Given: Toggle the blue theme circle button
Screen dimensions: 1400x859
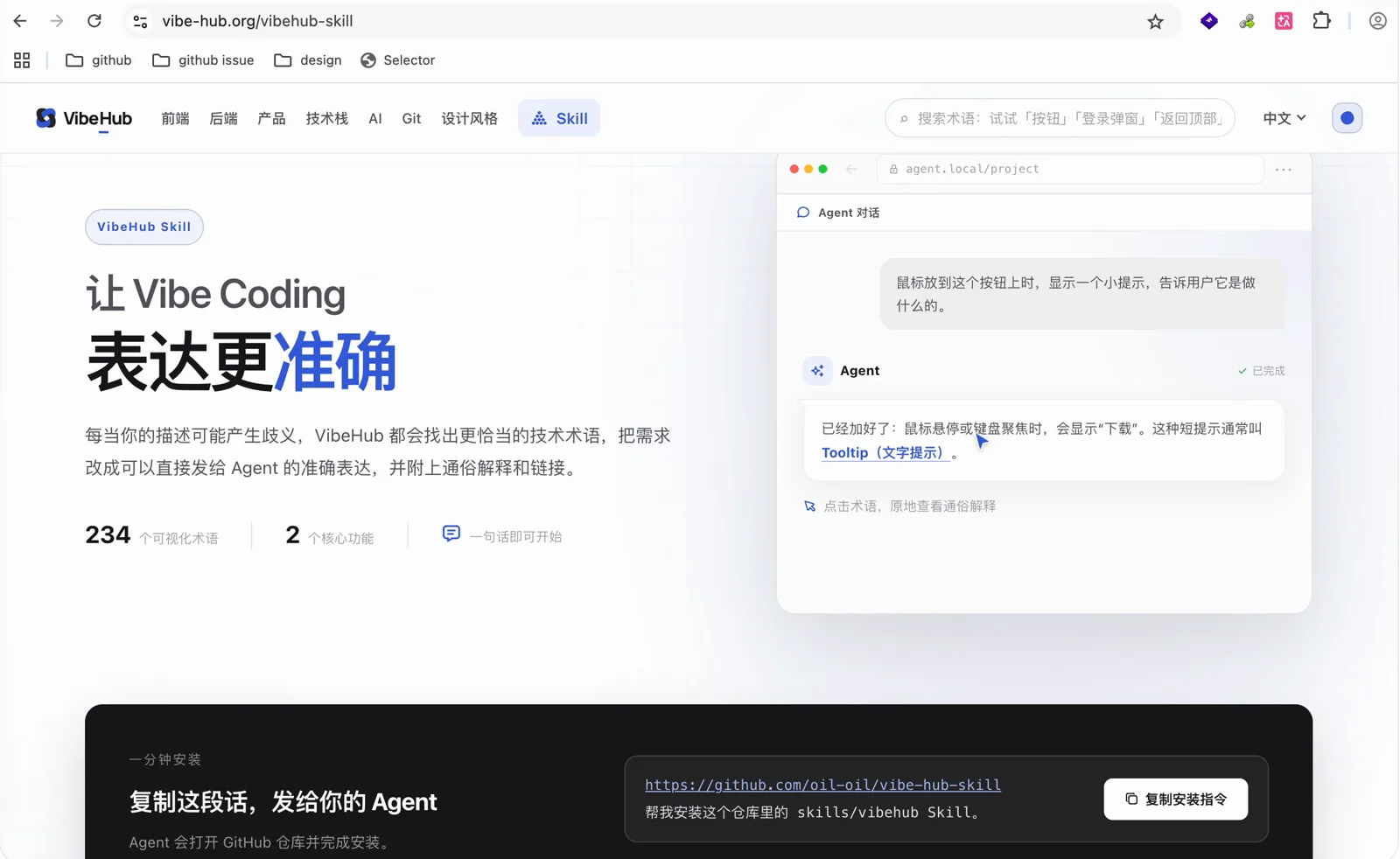Looking at the screenshot, I should click(x=1347, y=118).
